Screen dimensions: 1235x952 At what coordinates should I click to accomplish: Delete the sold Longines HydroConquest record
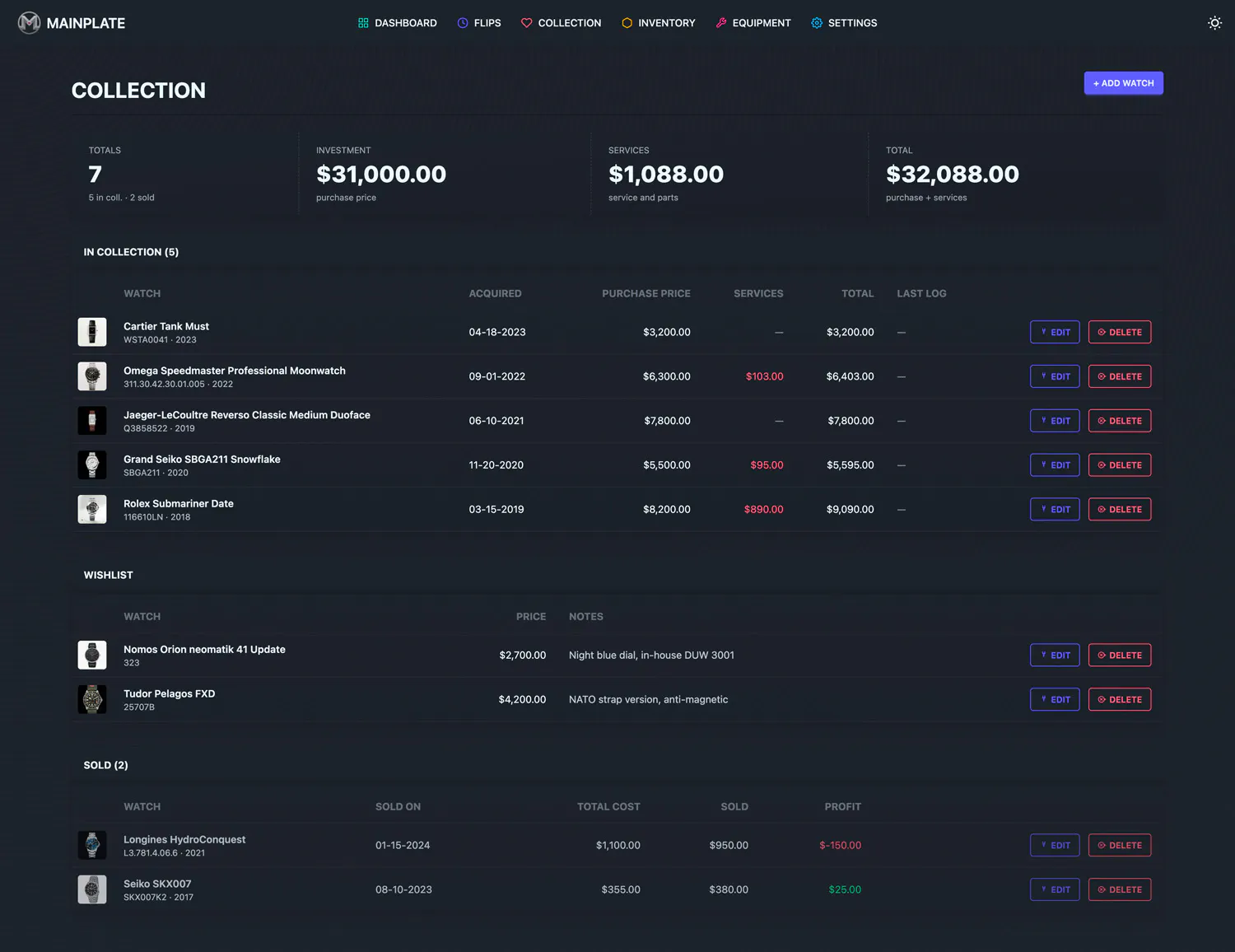[1120, 845]
